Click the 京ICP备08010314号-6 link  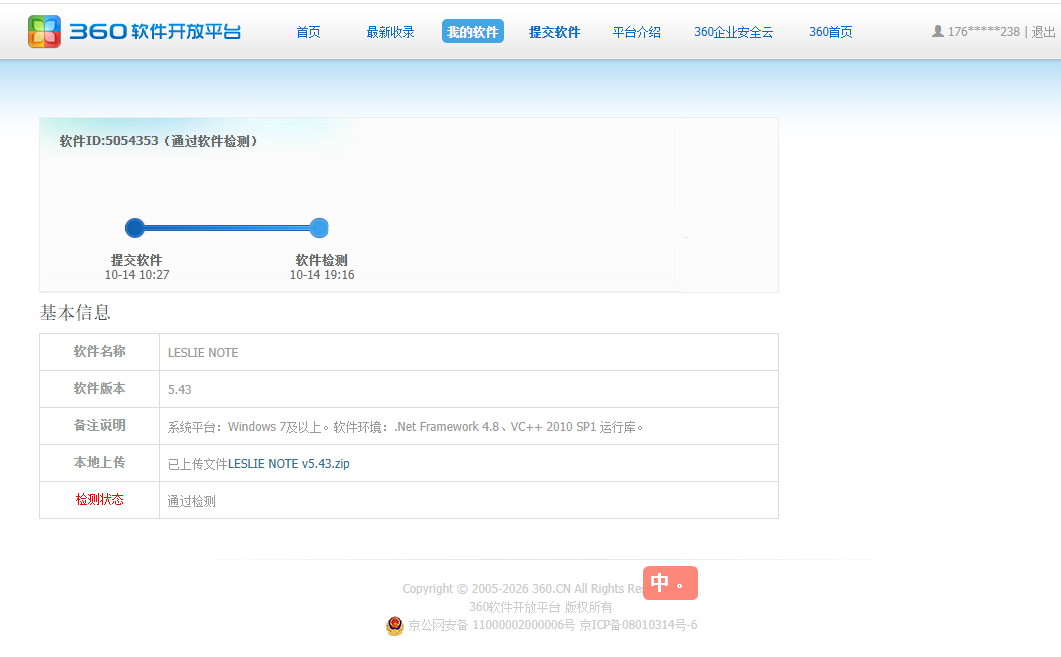point(638,625)
